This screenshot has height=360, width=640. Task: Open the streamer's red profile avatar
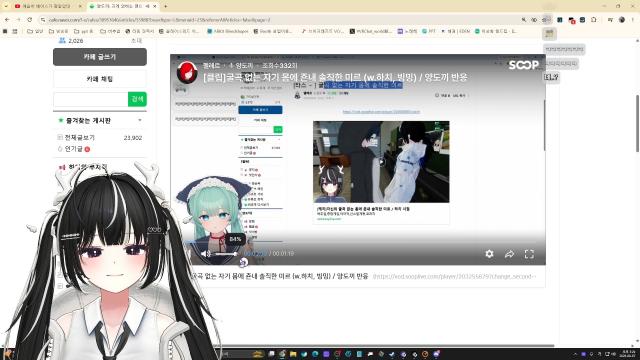[x=187, y=72]
